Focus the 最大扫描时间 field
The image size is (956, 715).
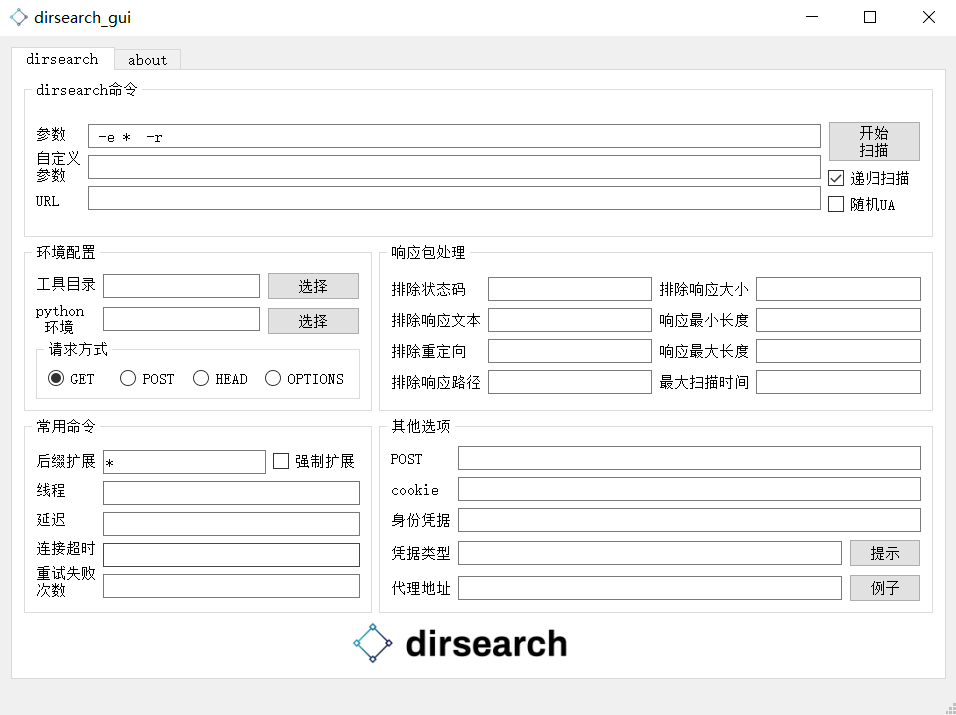pos(838,382)
